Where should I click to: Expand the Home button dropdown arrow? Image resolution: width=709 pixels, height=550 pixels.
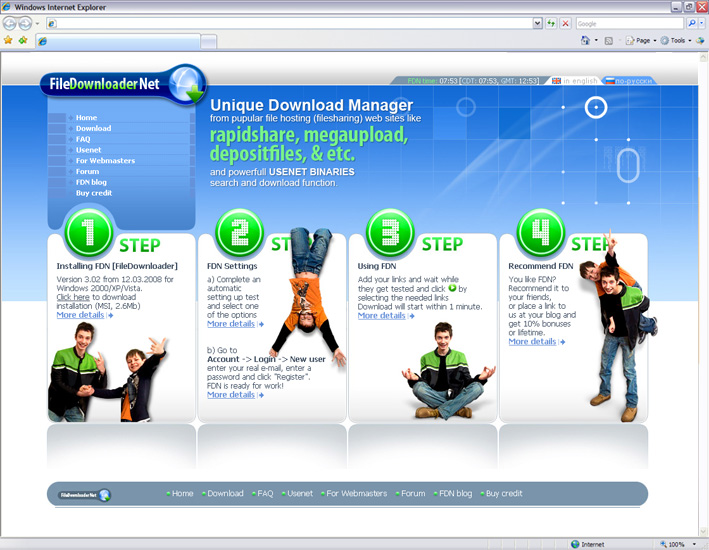[x=596, y=41]
